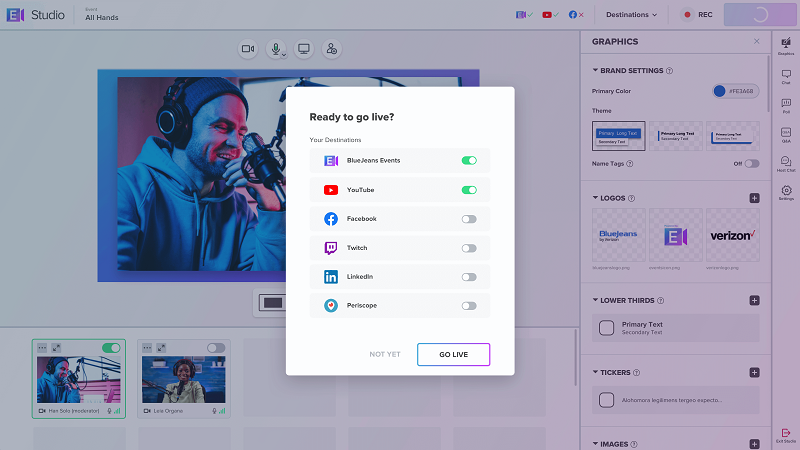The width and height of the screenshot is (800, 450).
Task: Click the Name Tags help icon
Action: [630, 164]
